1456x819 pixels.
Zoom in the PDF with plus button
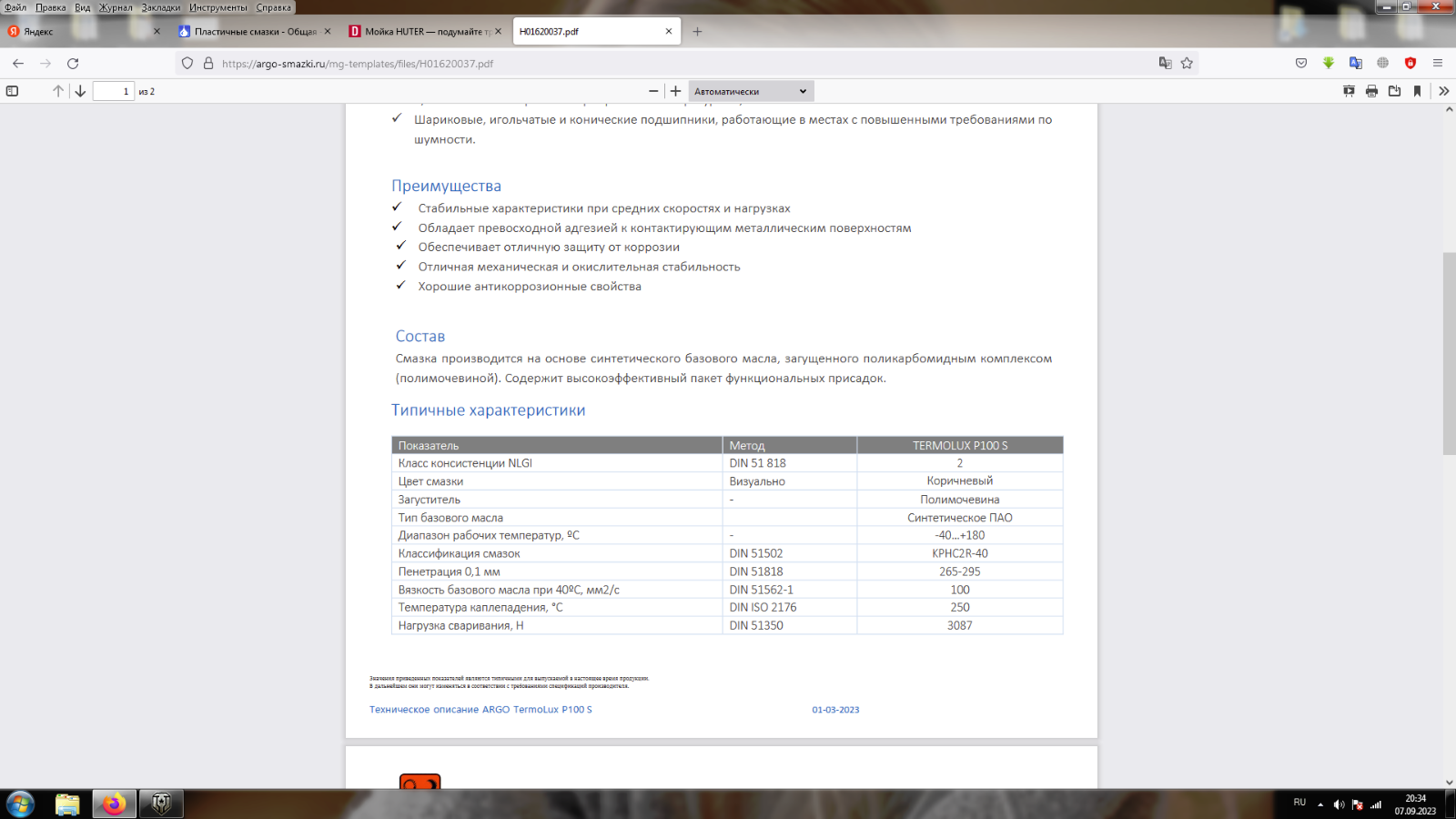tap(675, 91)
